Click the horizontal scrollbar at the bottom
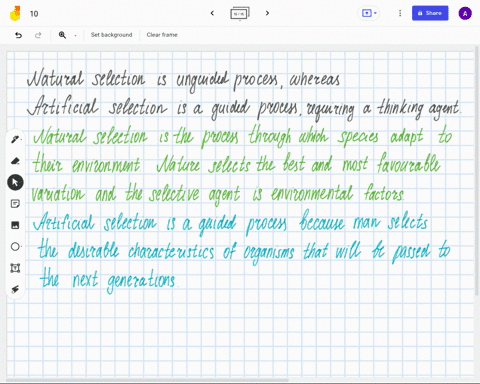This screenshot has width=480, height=384. click(x=147, y=380)
